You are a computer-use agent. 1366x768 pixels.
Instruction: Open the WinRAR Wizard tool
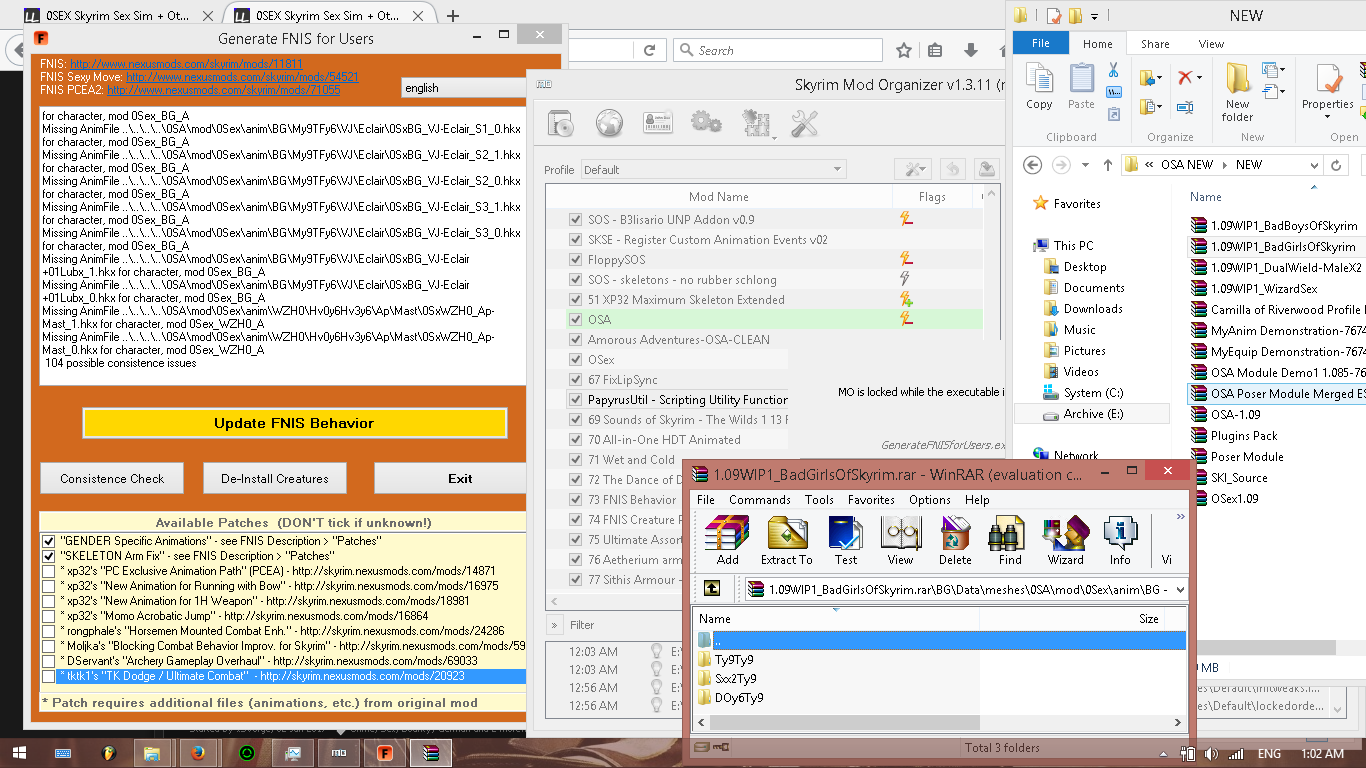click(1065, 541)
